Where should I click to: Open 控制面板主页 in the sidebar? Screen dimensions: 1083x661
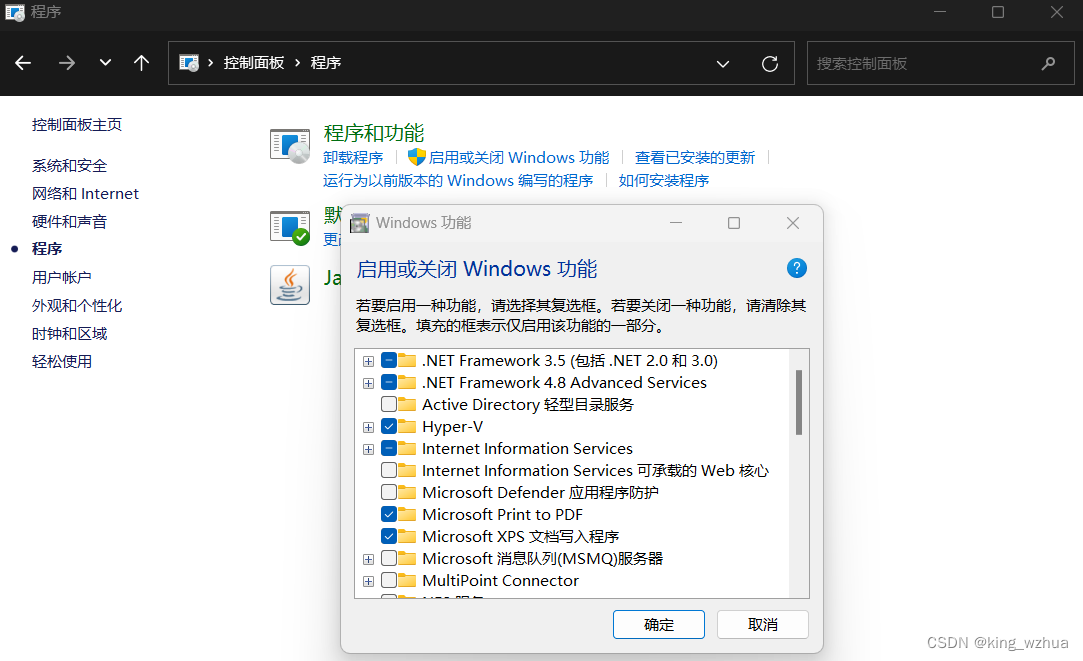tap(77, 124)
